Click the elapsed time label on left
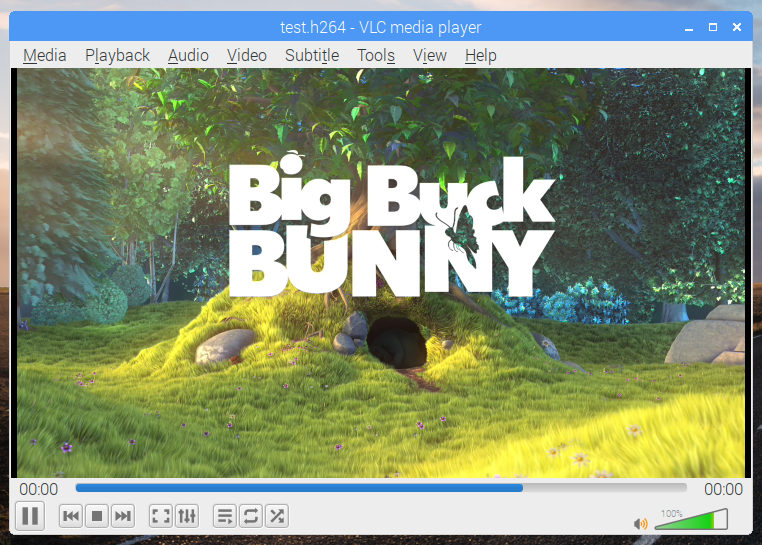 (x=38, y=489)
